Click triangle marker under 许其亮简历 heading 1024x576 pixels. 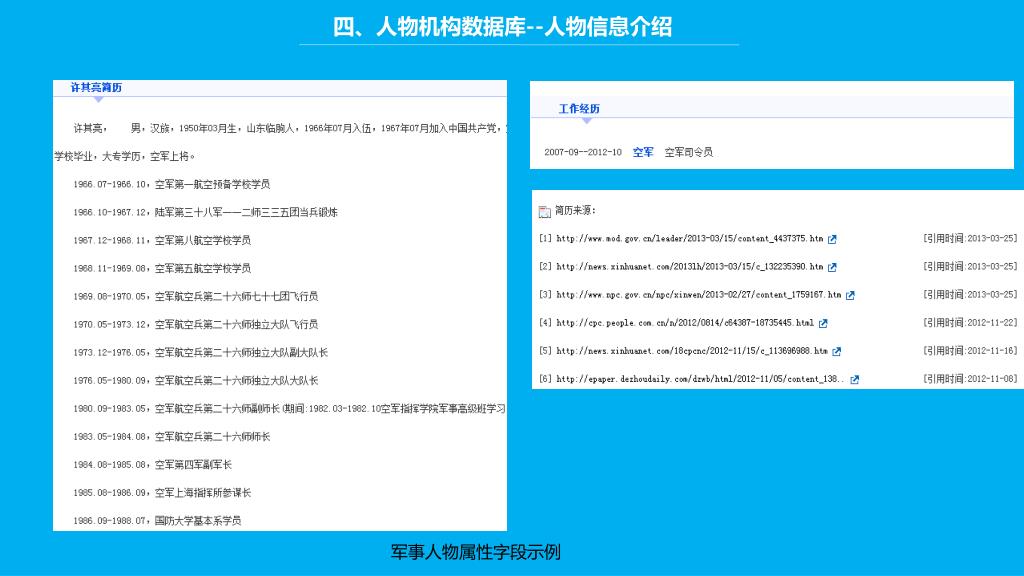coord(98,99)
